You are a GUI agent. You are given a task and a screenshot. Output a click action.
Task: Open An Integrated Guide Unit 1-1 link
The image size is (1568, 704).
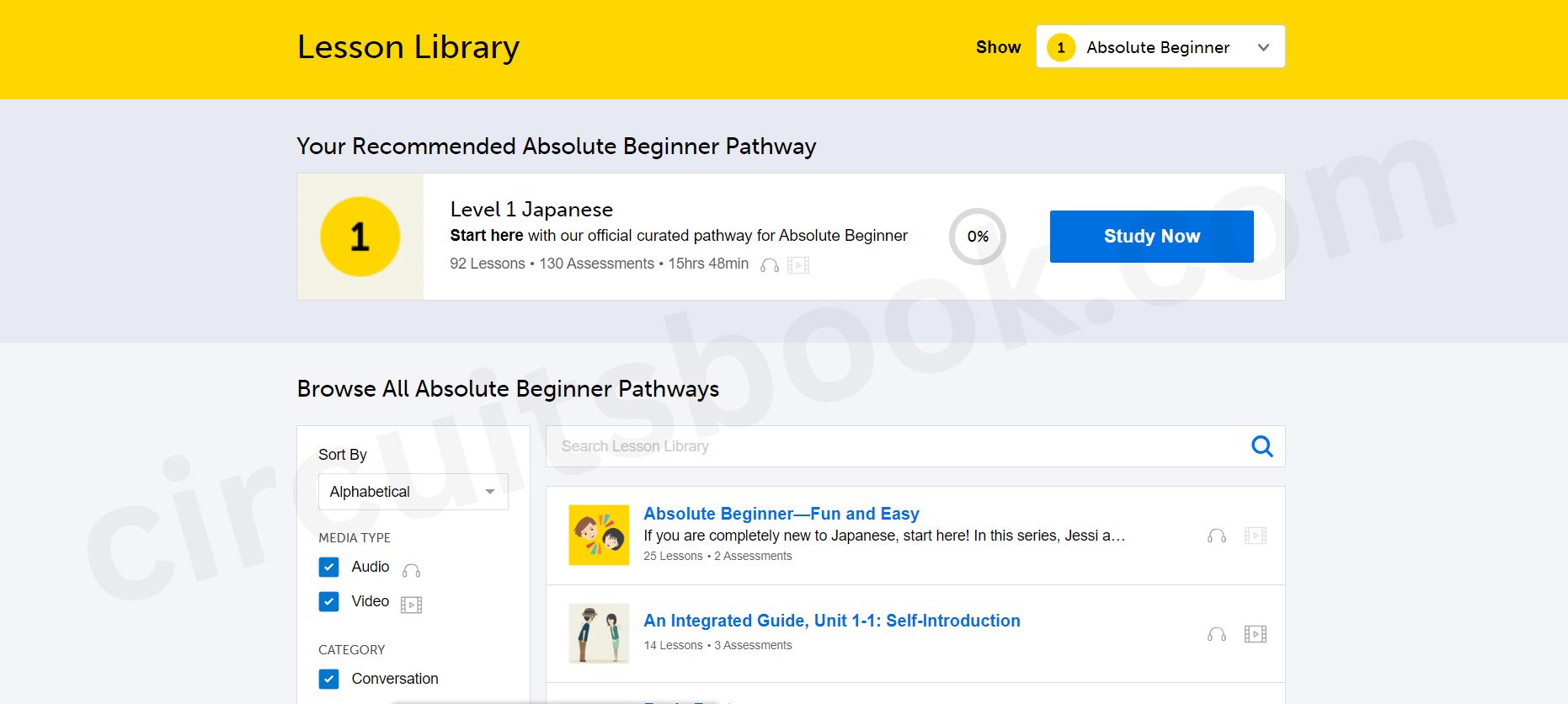[x=831, y=621]
